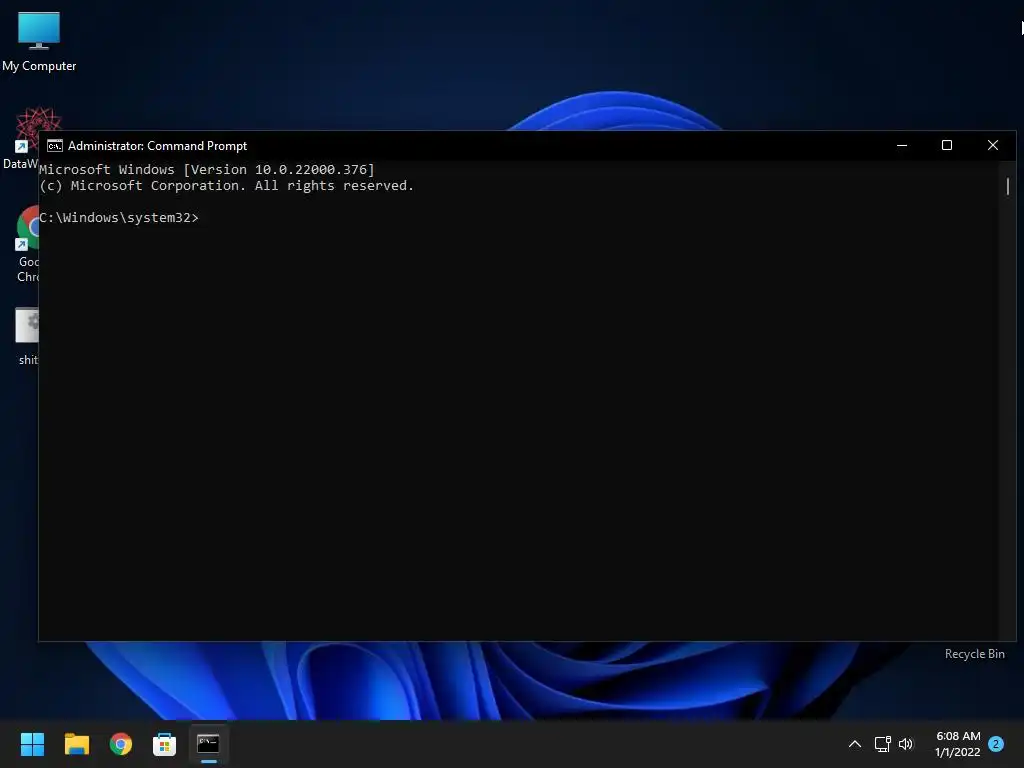Open the clock showing 6:08 AM

coord(958,744)
